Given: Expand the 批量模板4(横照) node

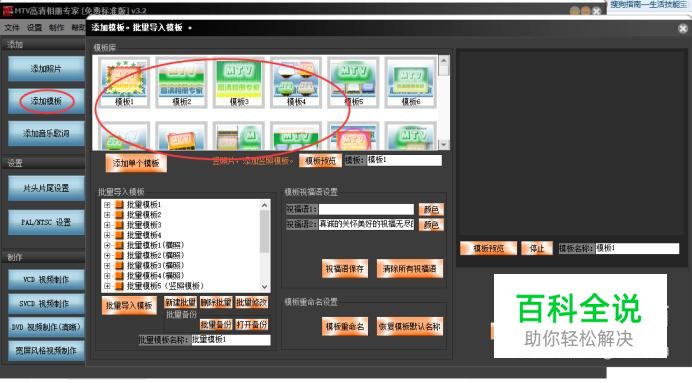Looking at the screenshot, I should [107, 276].
